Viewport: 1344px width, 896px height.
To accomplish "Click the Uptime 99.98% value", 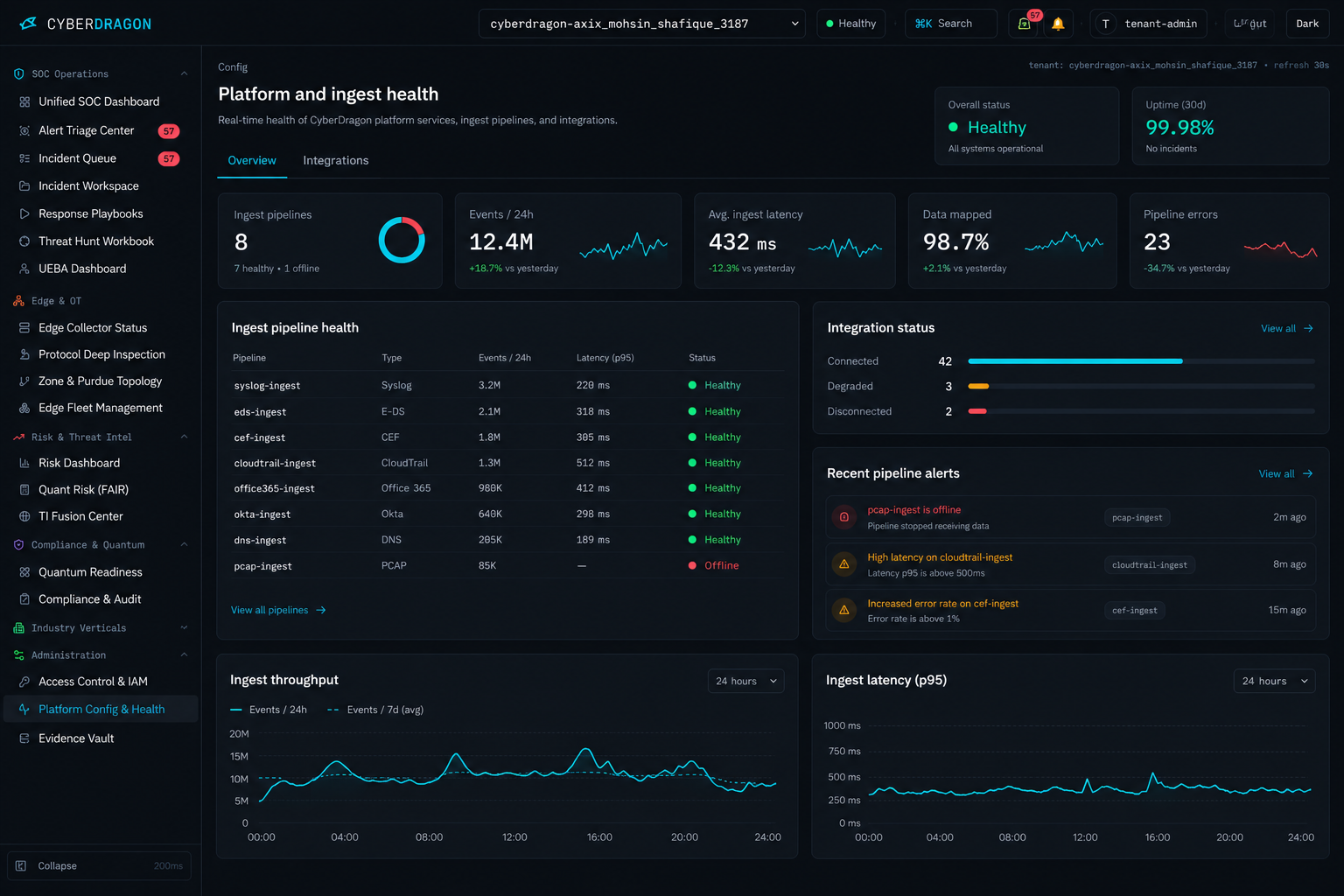I will pos(1180,128).
